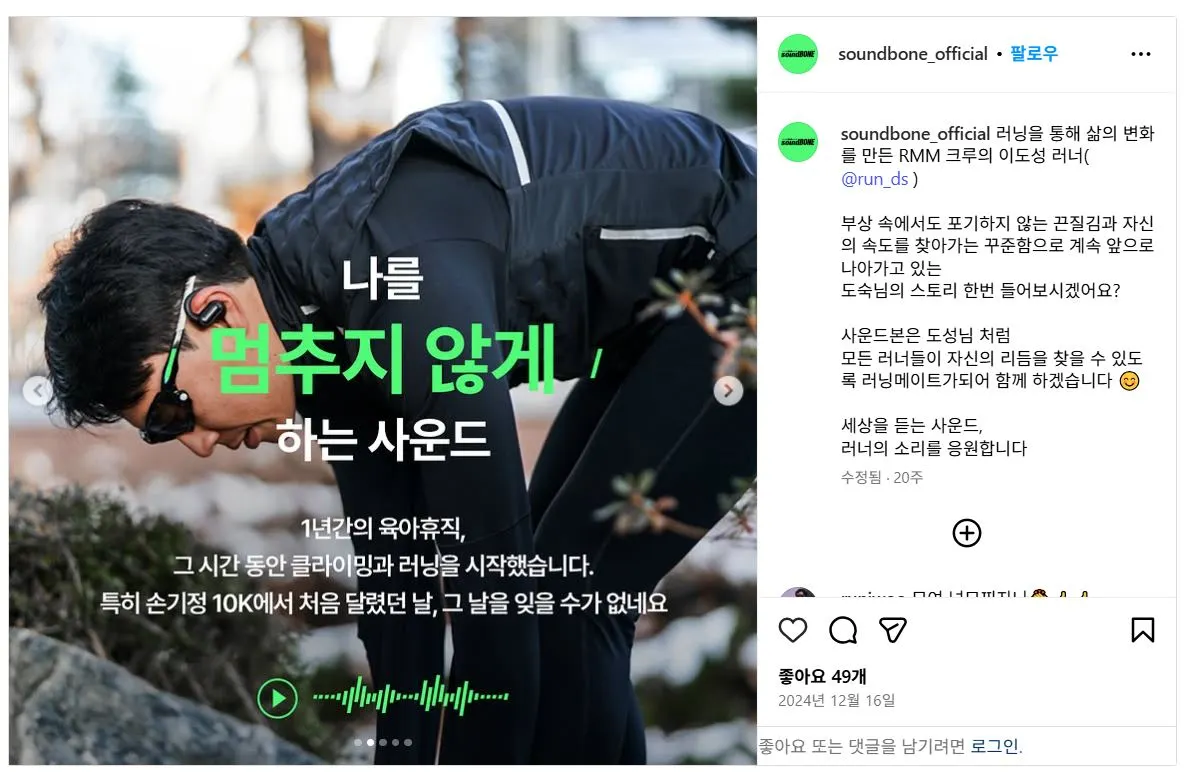Click the green audio waveform on the image
1185x772 pixels.
[411, 696]
